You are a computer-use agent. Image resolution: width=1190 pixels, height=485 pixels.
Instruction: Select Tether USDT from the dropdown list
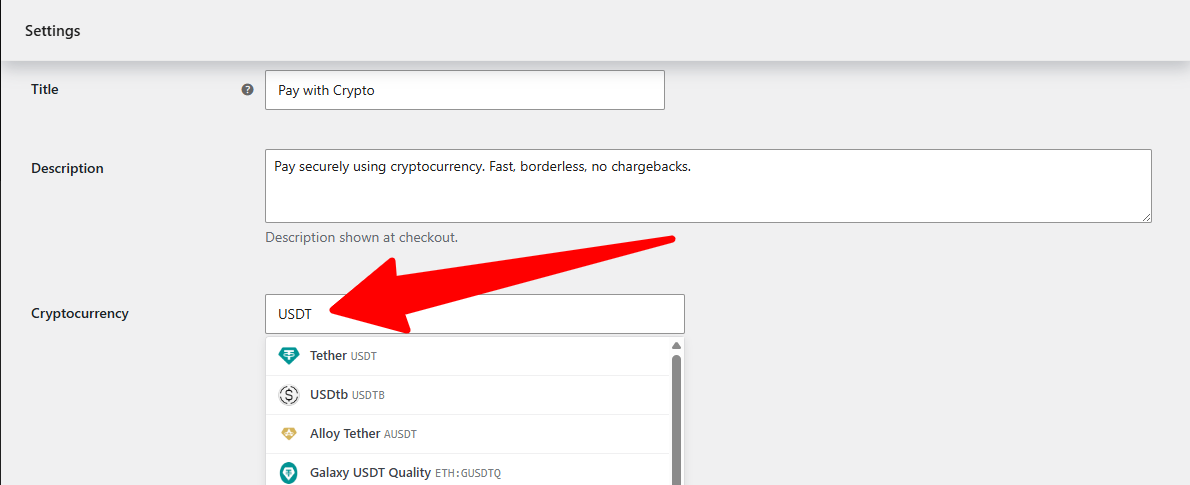pyautogui.click(x=468, y=355)
